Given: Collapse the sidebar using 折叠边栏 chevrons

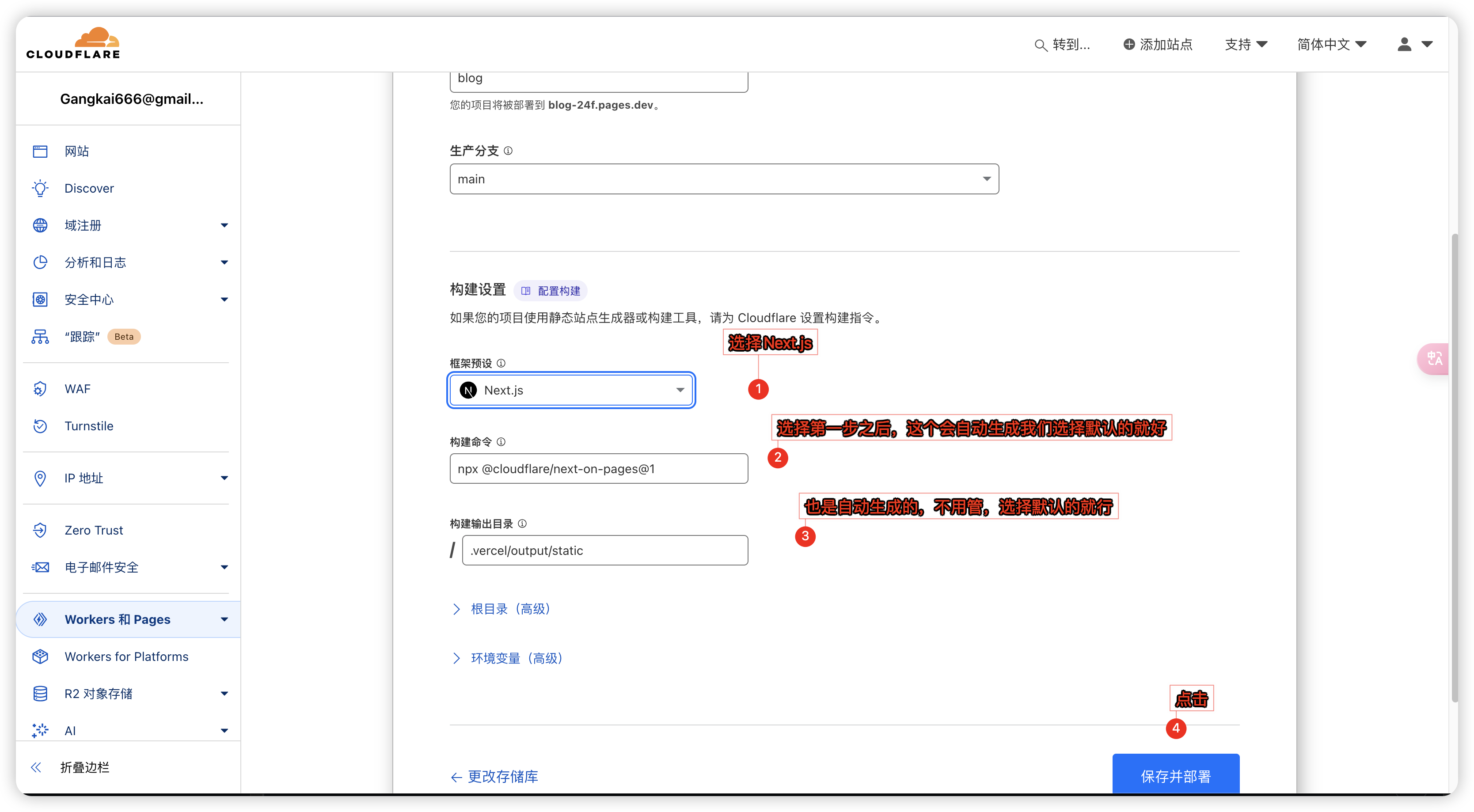Looking at the screenshot, I should [36, 767].
